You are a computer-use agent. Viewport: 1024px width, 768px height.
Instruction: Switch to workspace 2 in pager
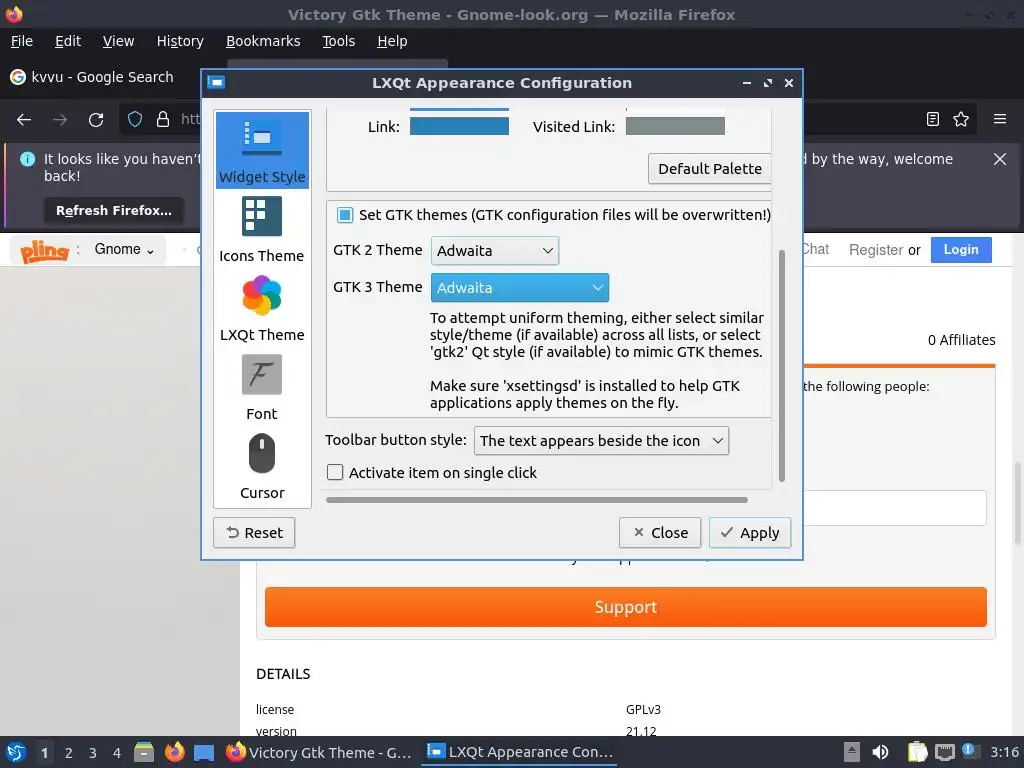pos(69,753)
